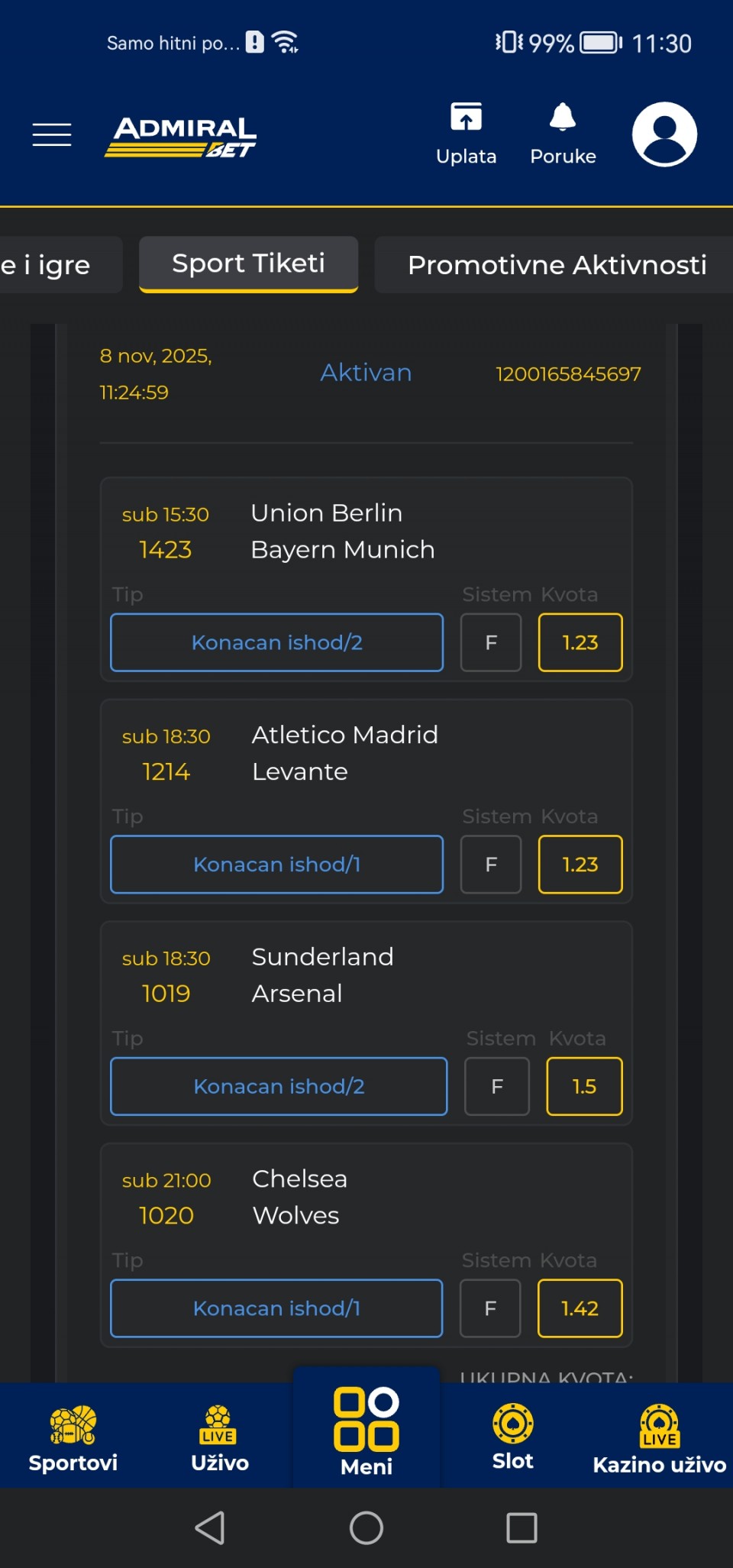Switch to Promotivne Aktivnosti tab
The width and height of the screenshot is (733, 1568).
pyautogui.click(x=557, y=265)
